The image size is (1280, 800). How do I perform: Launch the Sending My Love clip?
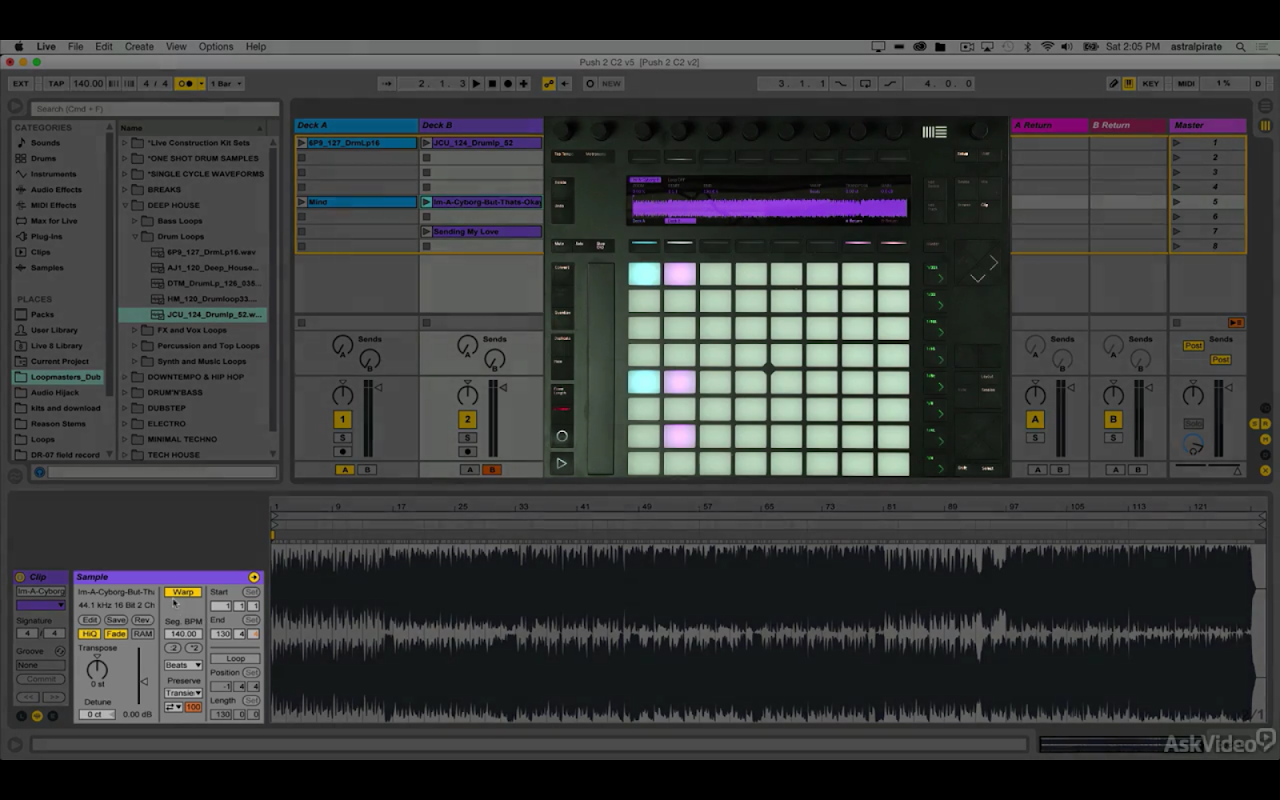pyautogui.click(x=427, y=232)
